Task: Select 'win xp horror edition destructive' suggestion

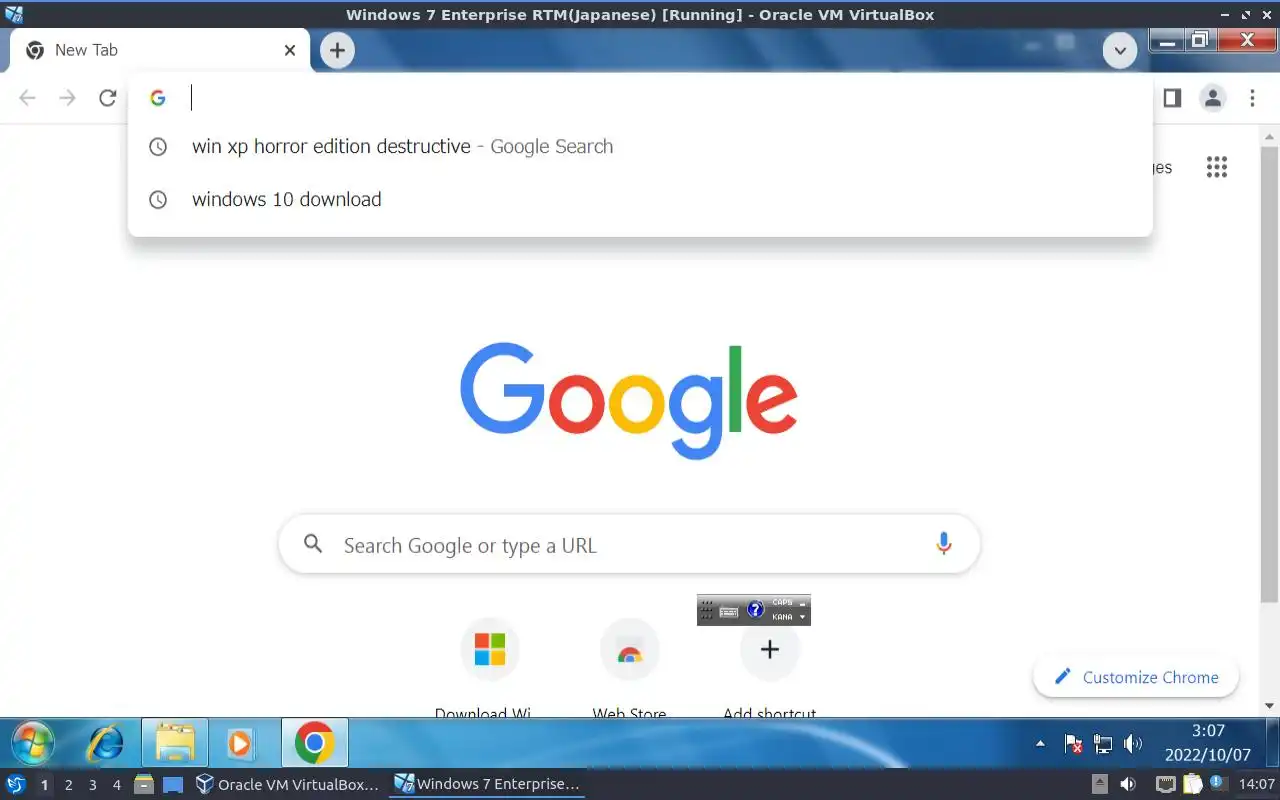Action: click(x=640, y=146)
